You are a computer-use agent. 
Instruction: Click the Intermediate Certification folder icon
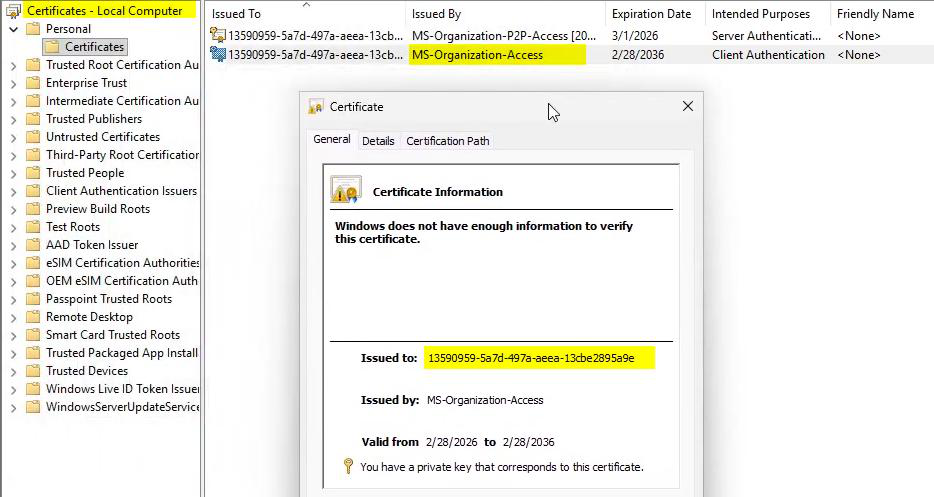[x=33, y=101]
